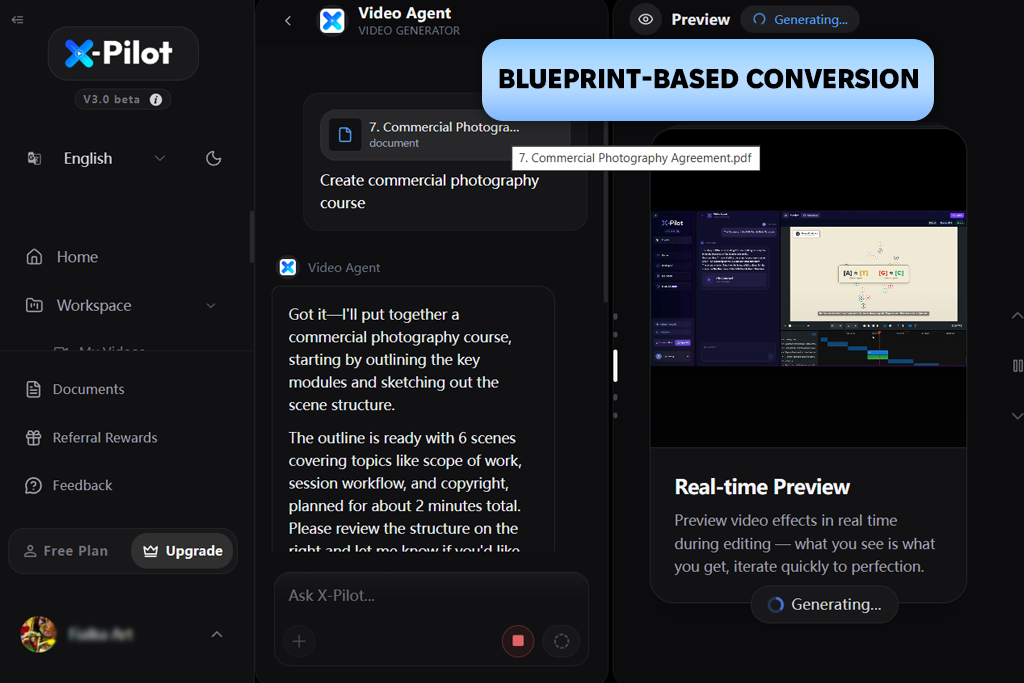The image size is (1024, 683).
Task: Click the Upgrade button
Action: 182,551
